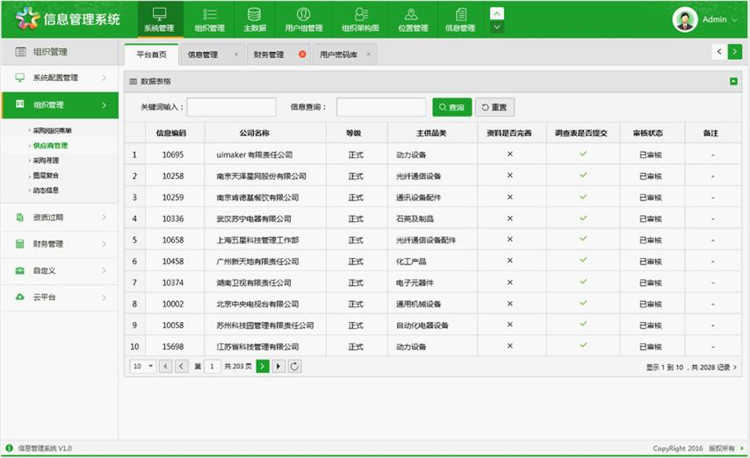Switch to 财务管理 tab
750x458 pixels.
coord(269,55)
